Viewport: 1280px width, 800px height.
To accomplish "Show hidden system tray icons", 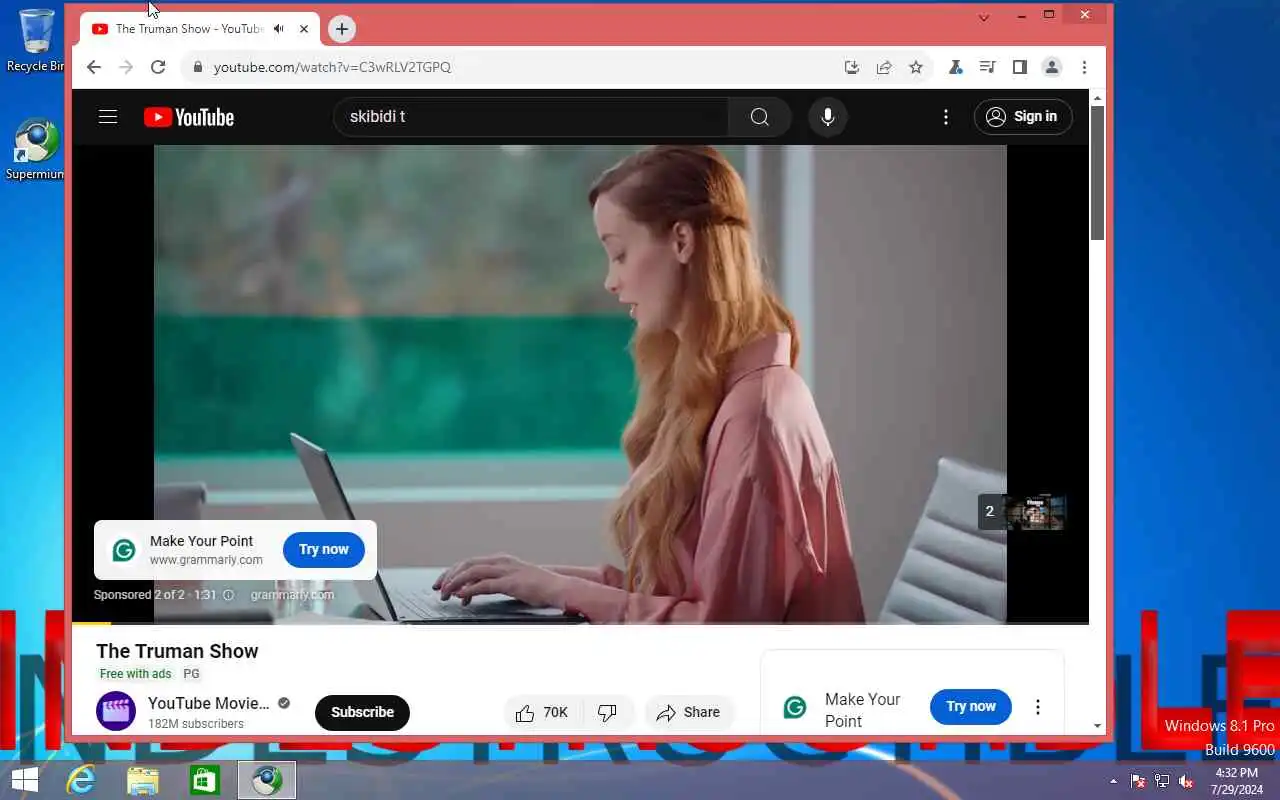I will click(1114, 781).
